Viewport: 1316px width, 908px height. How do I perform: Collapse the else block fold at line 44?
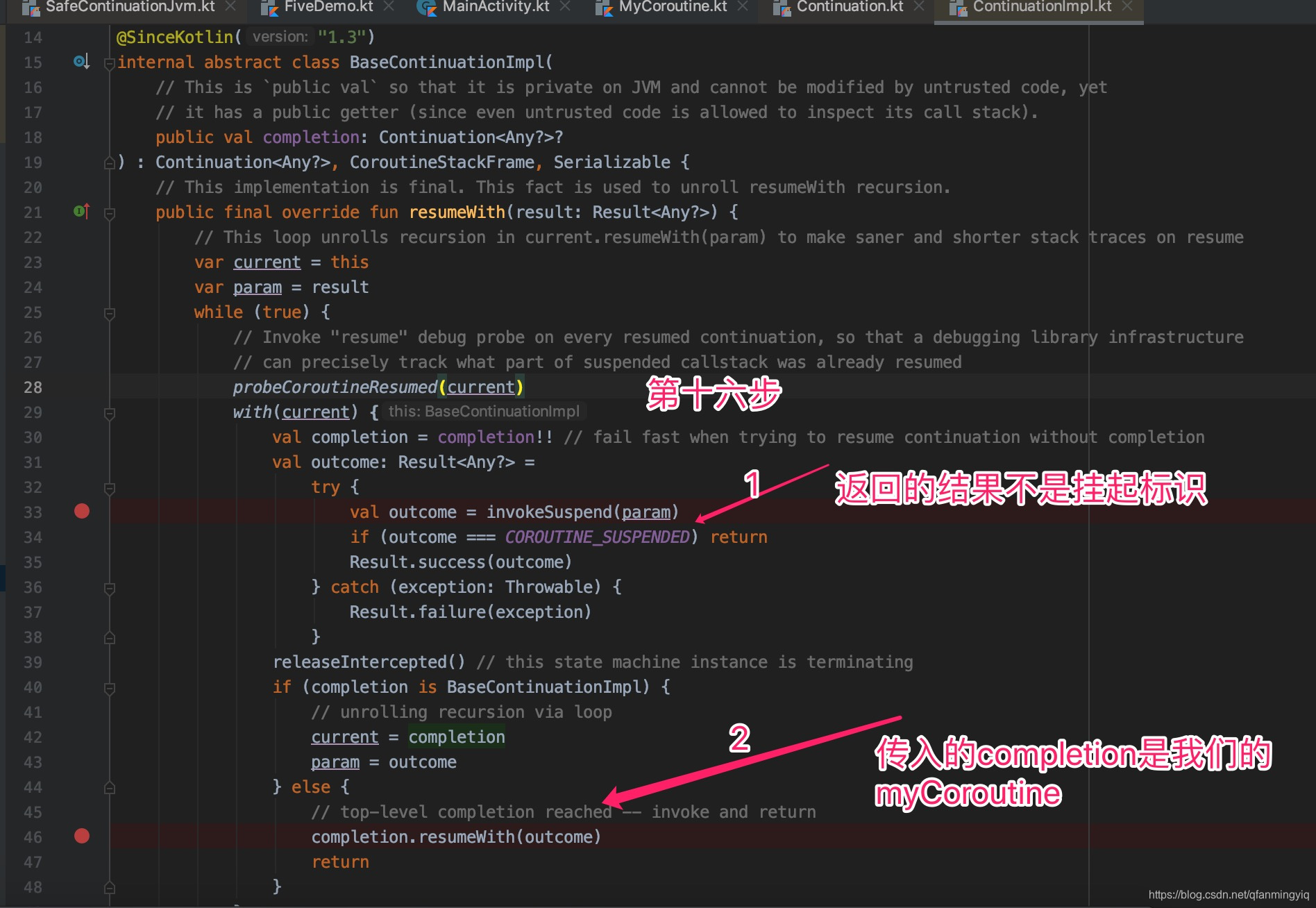[x=109, y=787]
